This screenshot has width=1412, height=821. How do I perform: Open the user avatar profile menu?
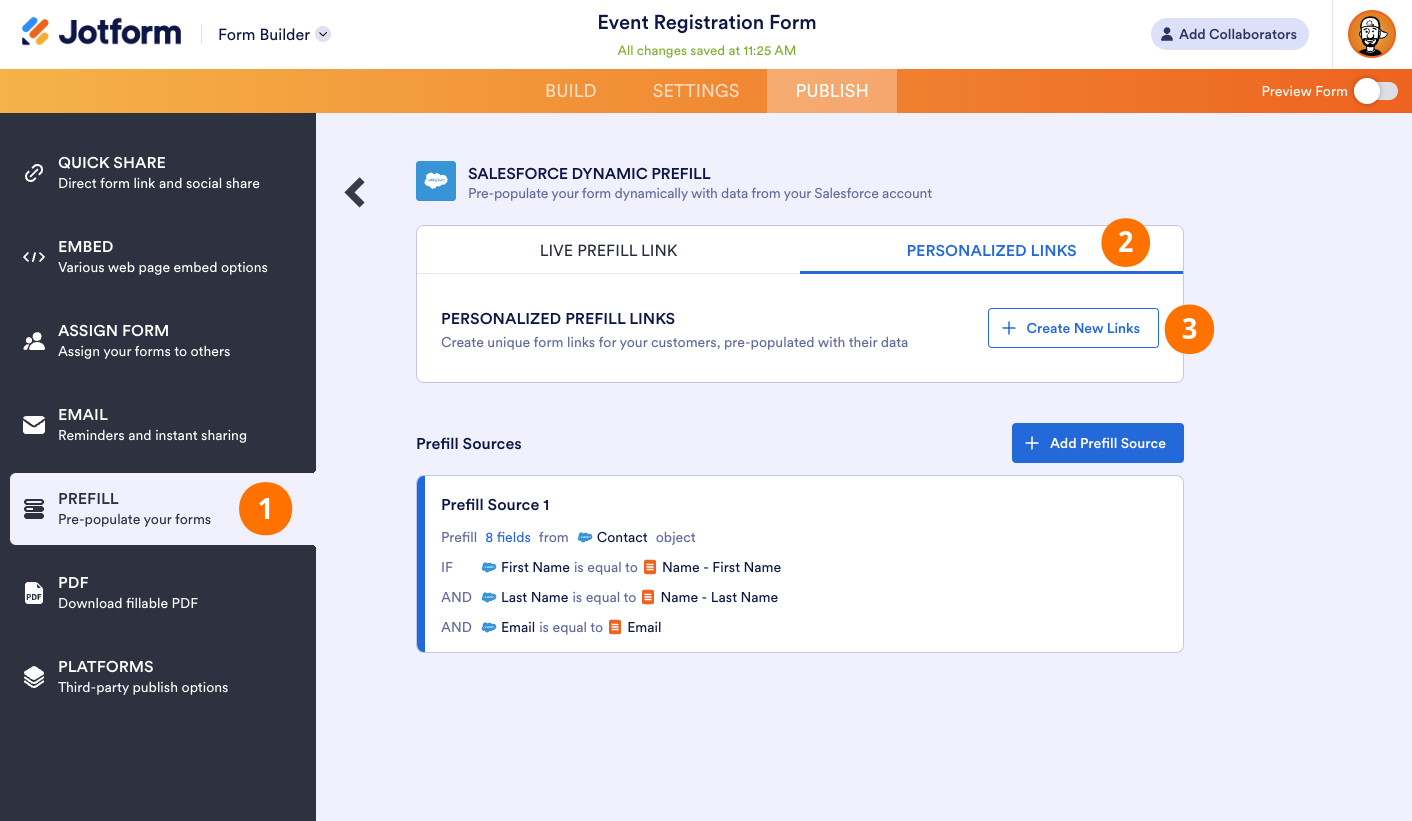(x=1371, y=34)
